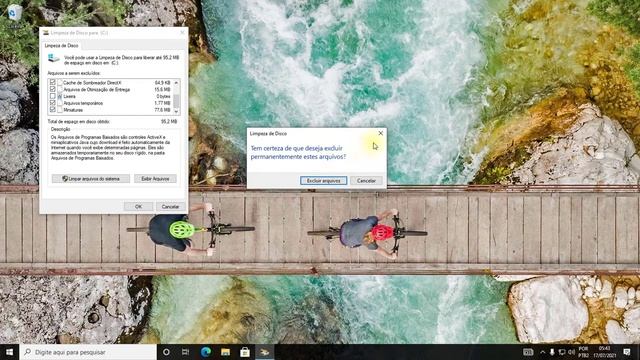Open Microsoft Store from the taskbar
Screen dimensions: 640x360
point(245,352)
